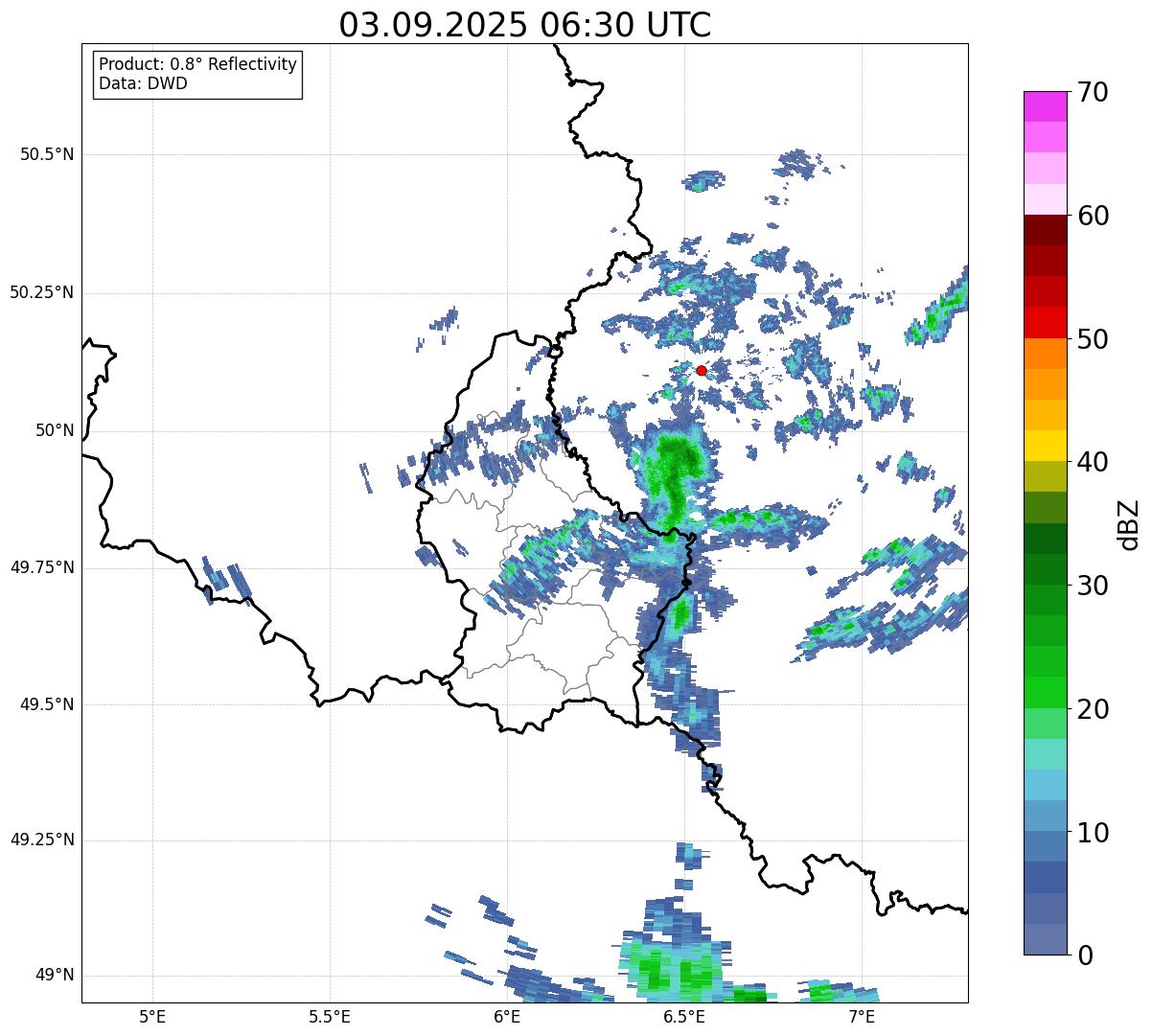Click the red dot marker on the map

(702, 370)
